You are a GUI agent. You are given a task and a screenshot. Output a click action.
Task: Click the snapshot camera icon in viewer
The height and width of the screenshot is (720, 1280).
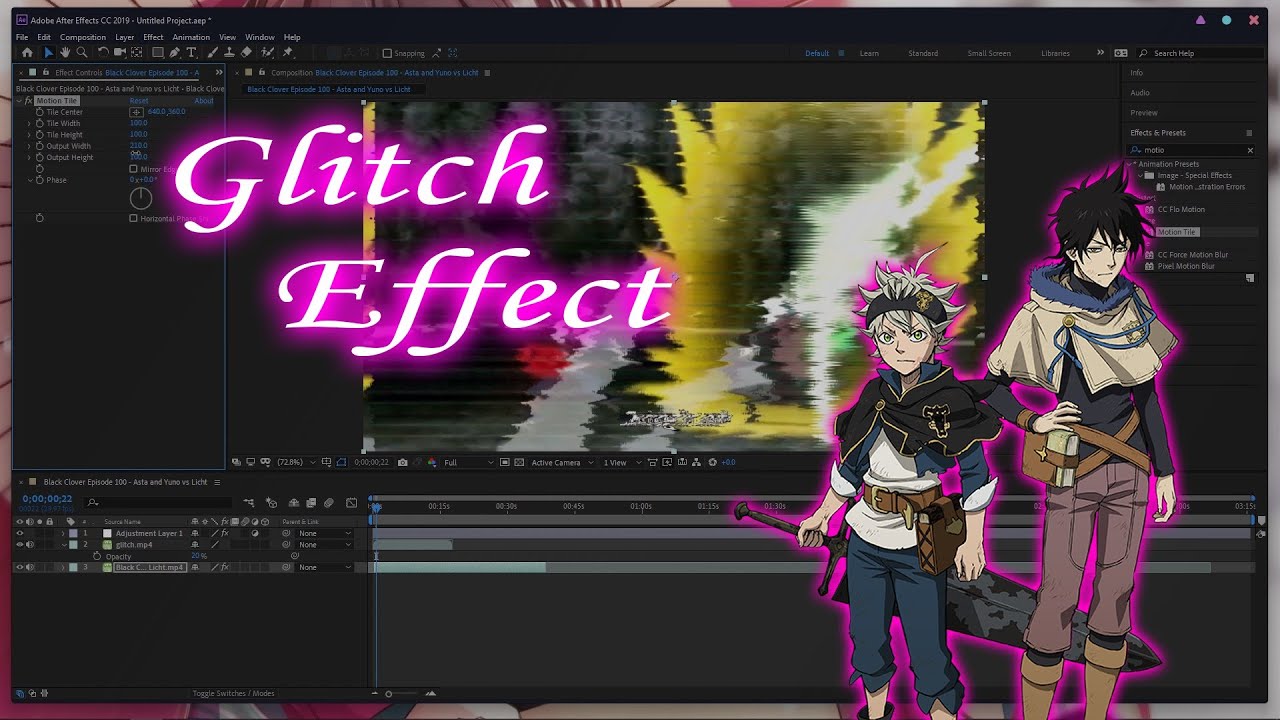pos(402,462)
